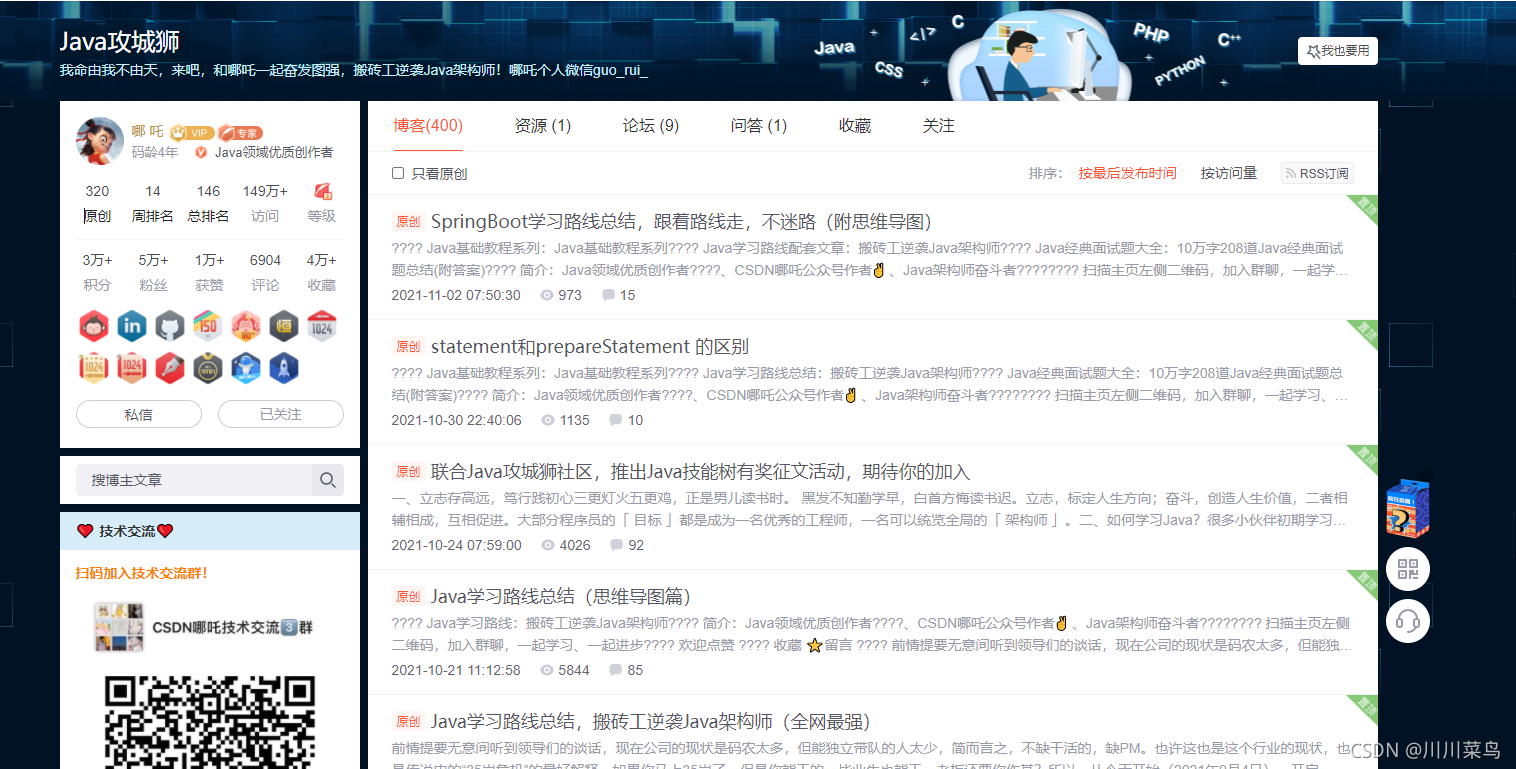Switch to the 博客(400) tab
The height and width of the screenshot is (769, 1516).
pyautogui.click(x=428, y=126)
